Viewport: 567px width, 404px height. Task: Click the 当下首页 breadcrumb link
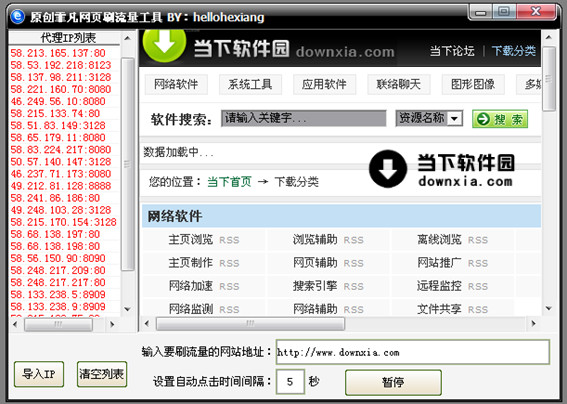click(229, 182)
